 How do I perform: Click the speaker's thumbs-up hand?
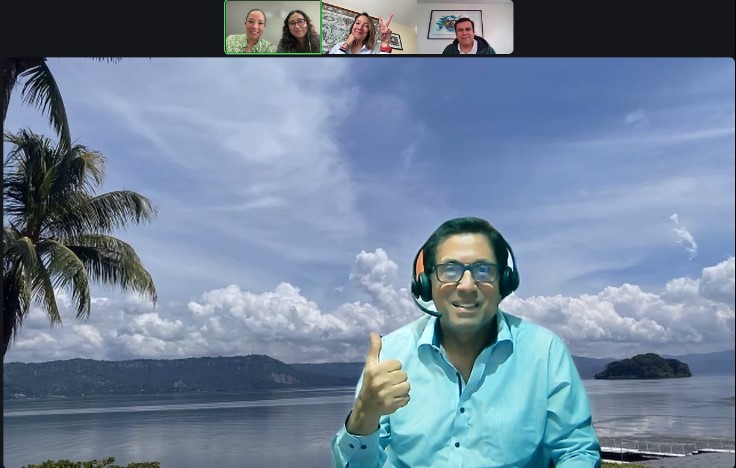[381, 381]
